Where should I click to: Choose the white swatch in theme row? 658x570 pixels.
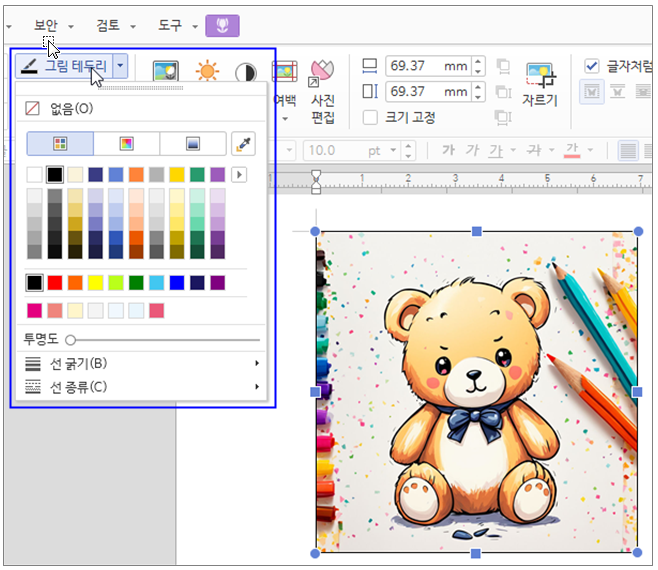pos(34,175)
